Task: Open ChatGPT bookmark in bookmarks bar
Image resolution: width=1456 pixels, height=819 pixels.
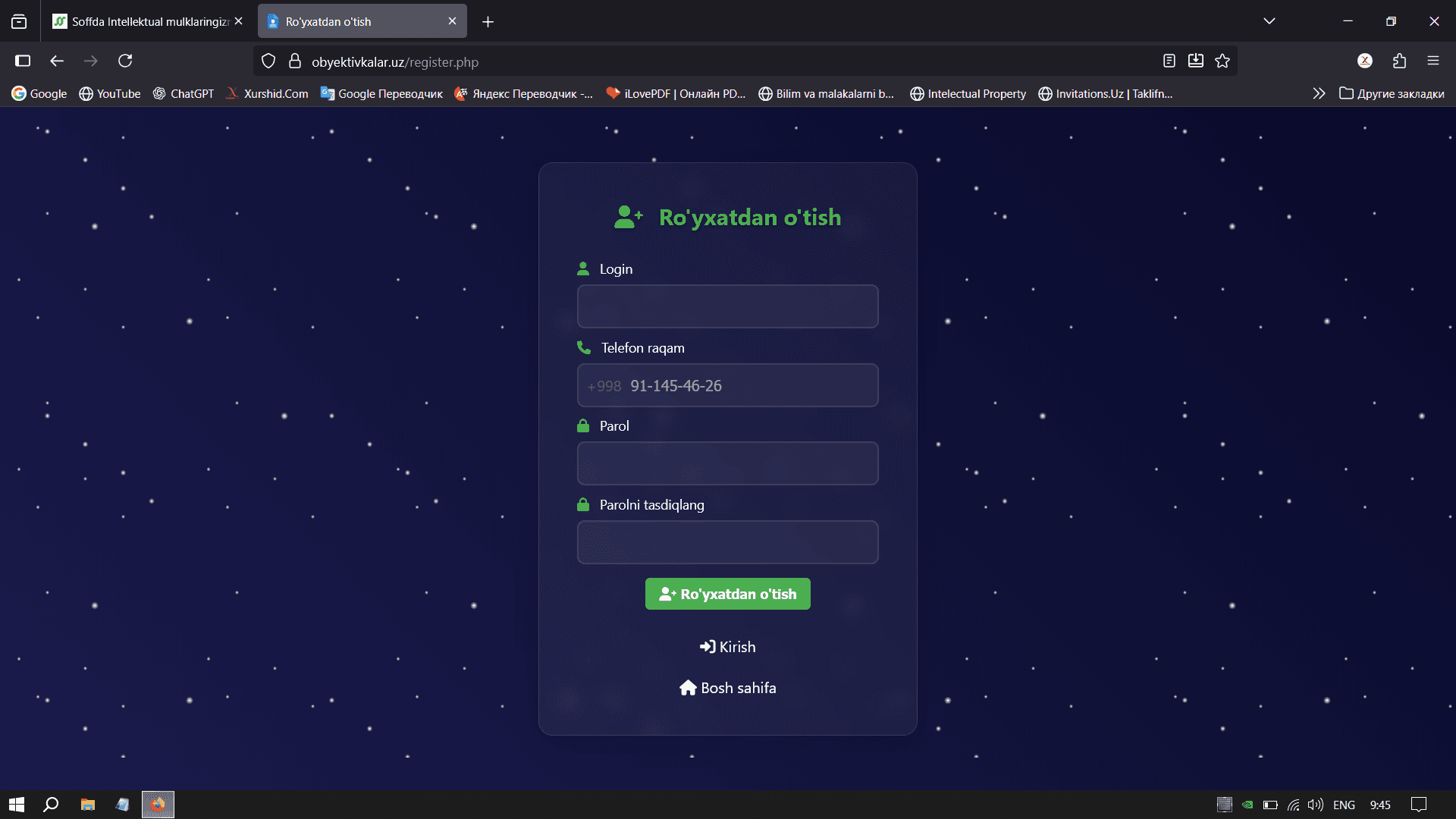Action: coord(184,93)
